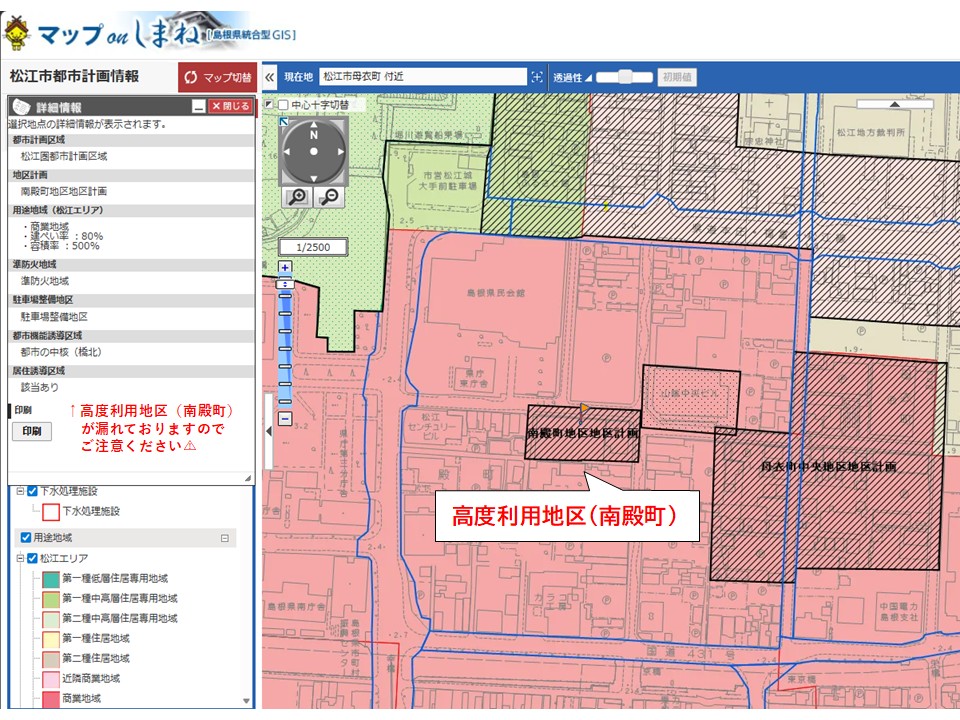Click the 下水処理施設 legend red outline box
The width and height of the screenshot is (960, 720).
click(51, 511)
